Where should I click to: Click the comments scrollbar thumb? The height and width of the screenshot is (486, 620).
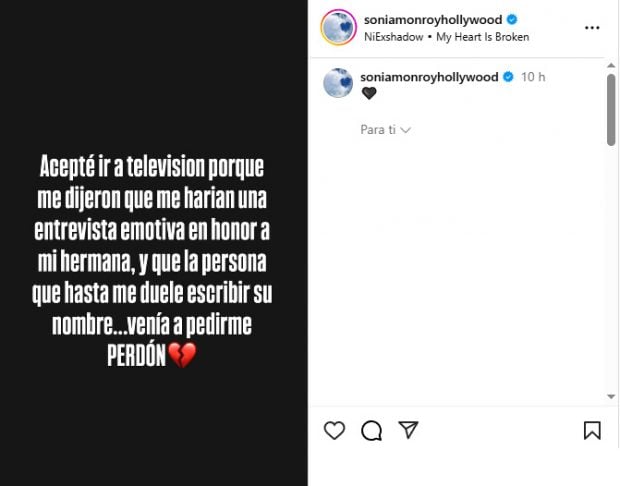[x=611, y=110]
